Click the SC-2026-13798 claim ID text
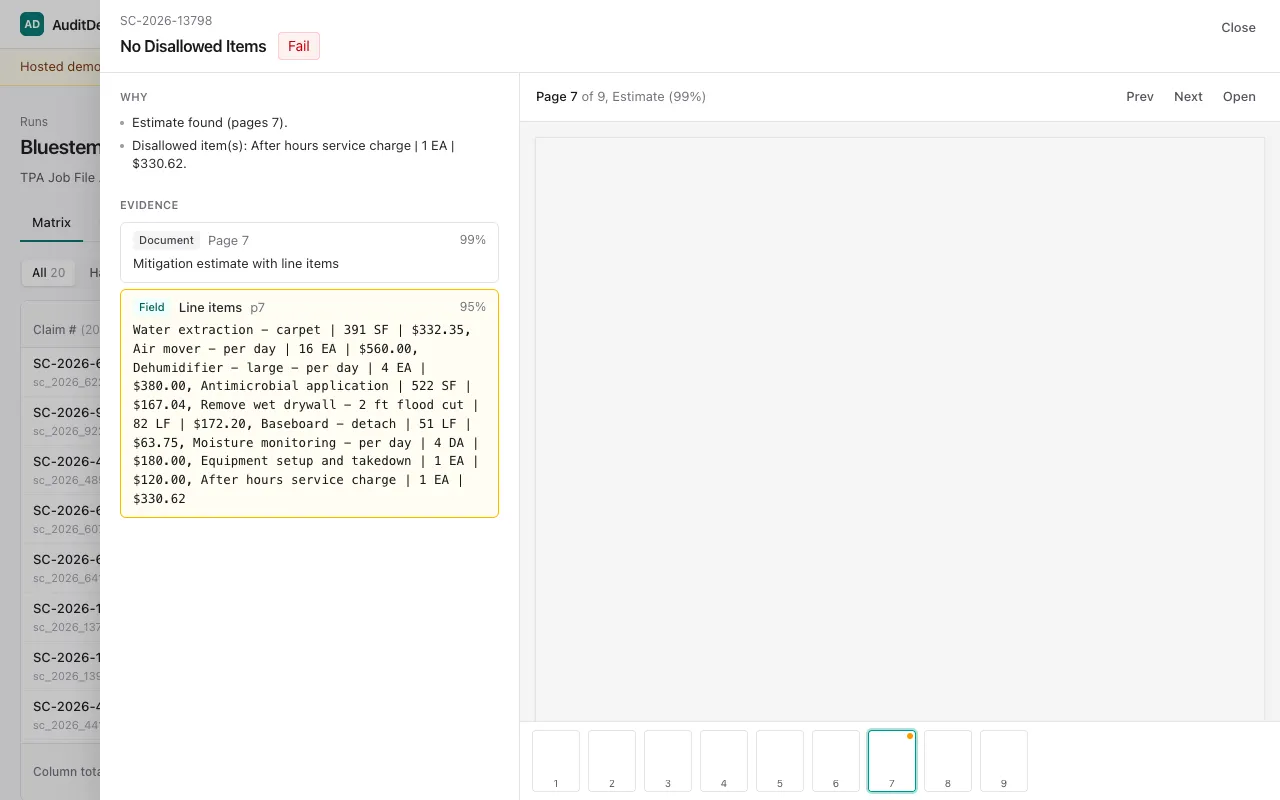1280x800 pixels. (x=166, y=21)
